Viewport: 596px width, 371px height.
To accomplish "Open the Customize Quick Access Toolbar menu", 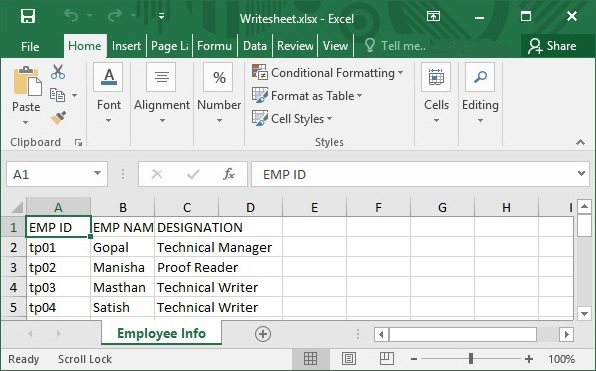I will [162, 16].
